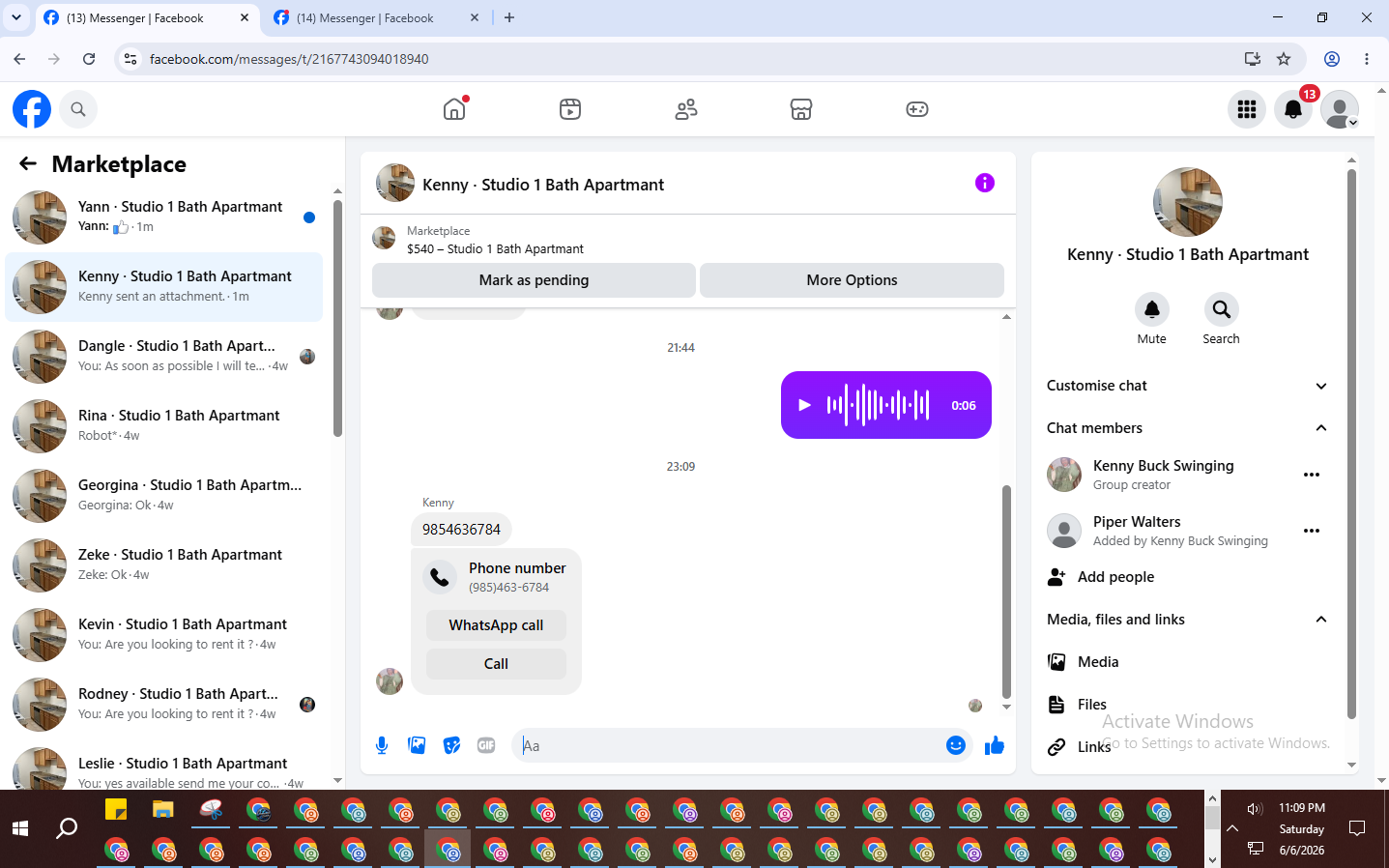This screenshot has height=868, width=1389.
Task: Open the Dangle Studio 1 Bath chat
Action: tap(164, 357)
